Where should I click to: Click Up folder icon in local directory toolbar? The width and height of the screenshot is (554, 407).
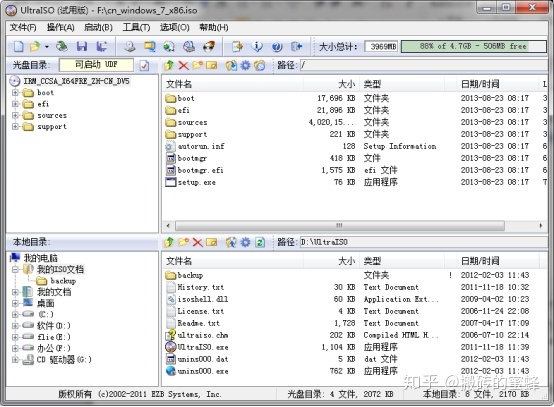coord(169,242)
